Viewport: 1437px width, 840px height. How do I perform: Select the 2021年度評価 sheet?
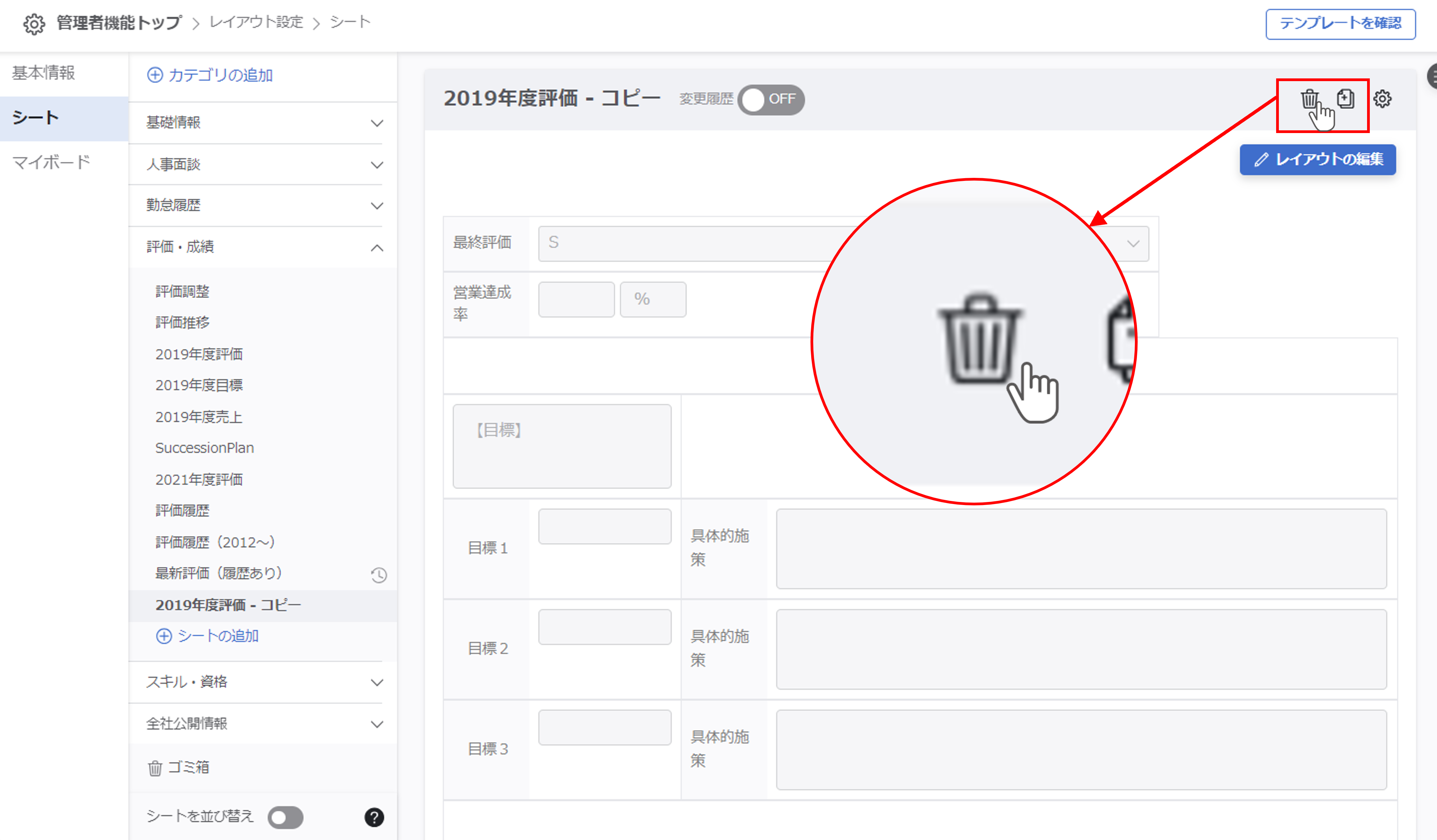[199, 480]
